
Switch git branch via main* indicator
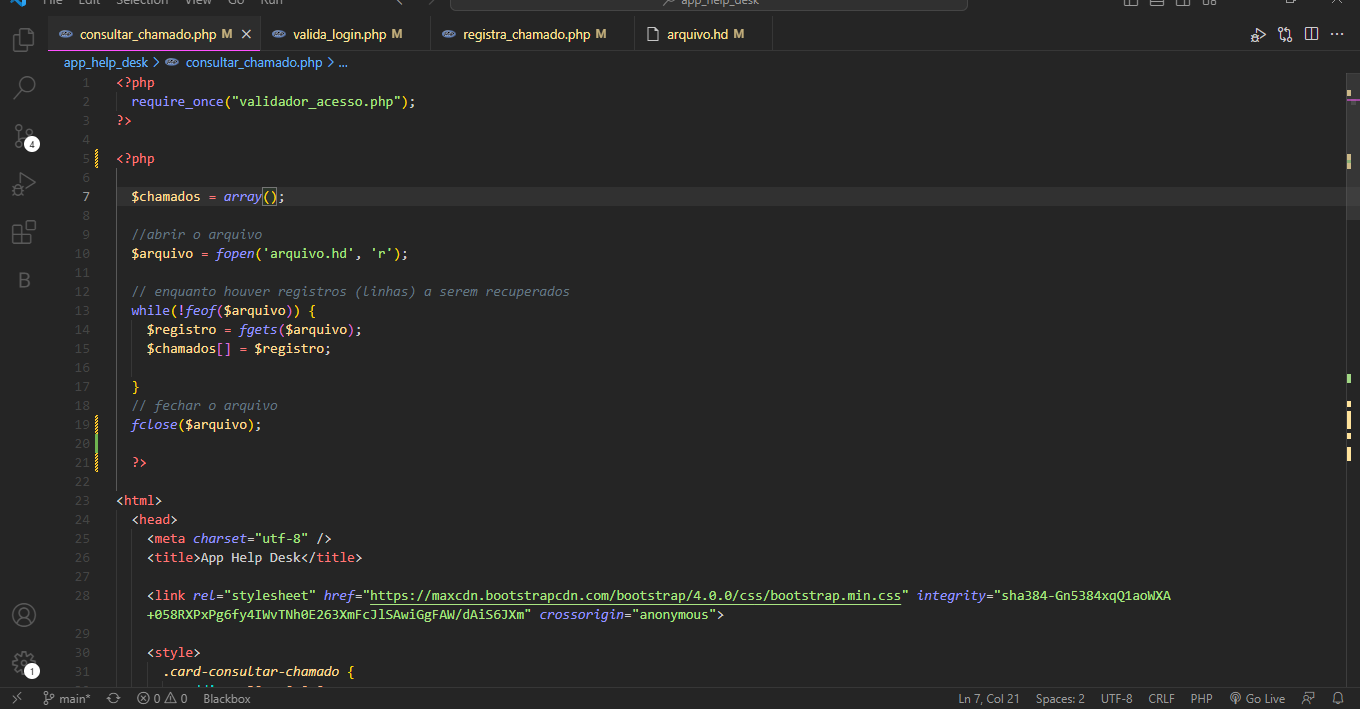coord(66,699)
